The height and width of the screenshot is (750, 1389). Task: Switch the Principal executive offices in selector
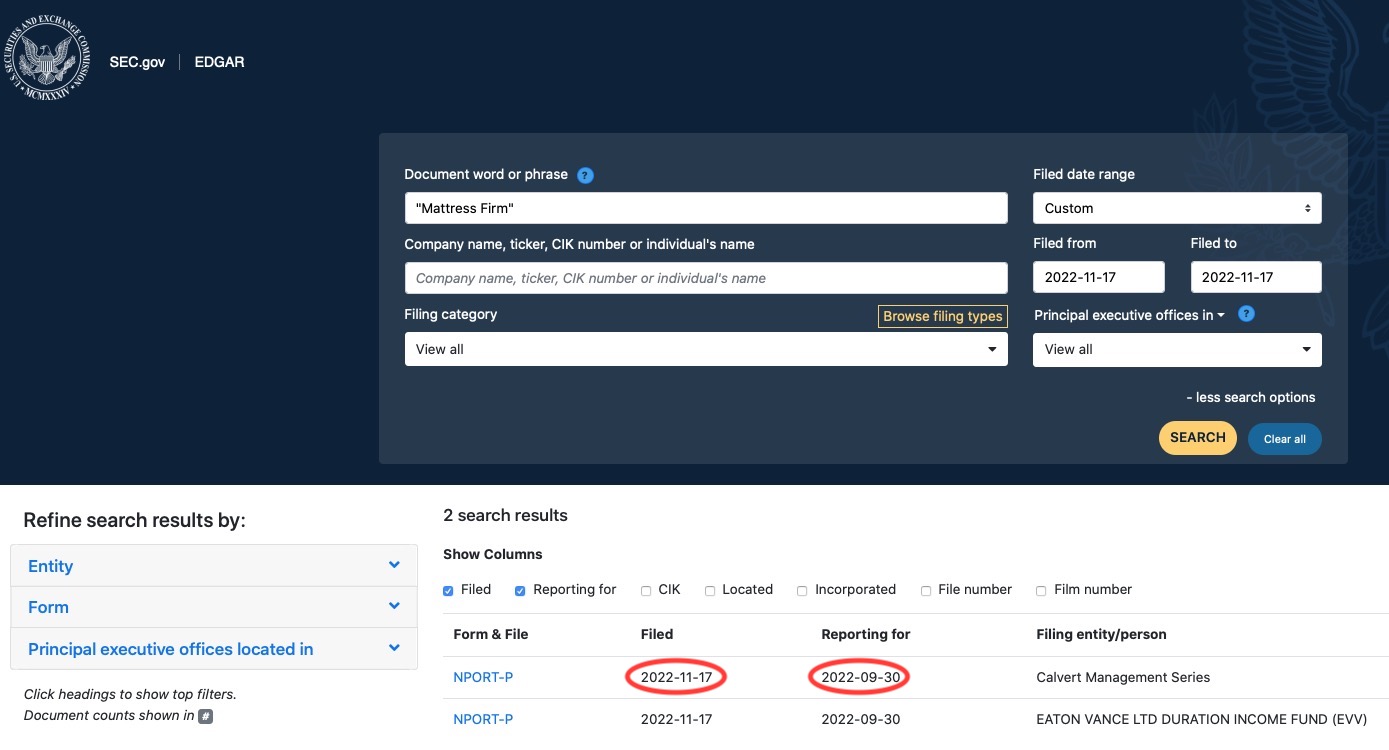point(1129,315)
